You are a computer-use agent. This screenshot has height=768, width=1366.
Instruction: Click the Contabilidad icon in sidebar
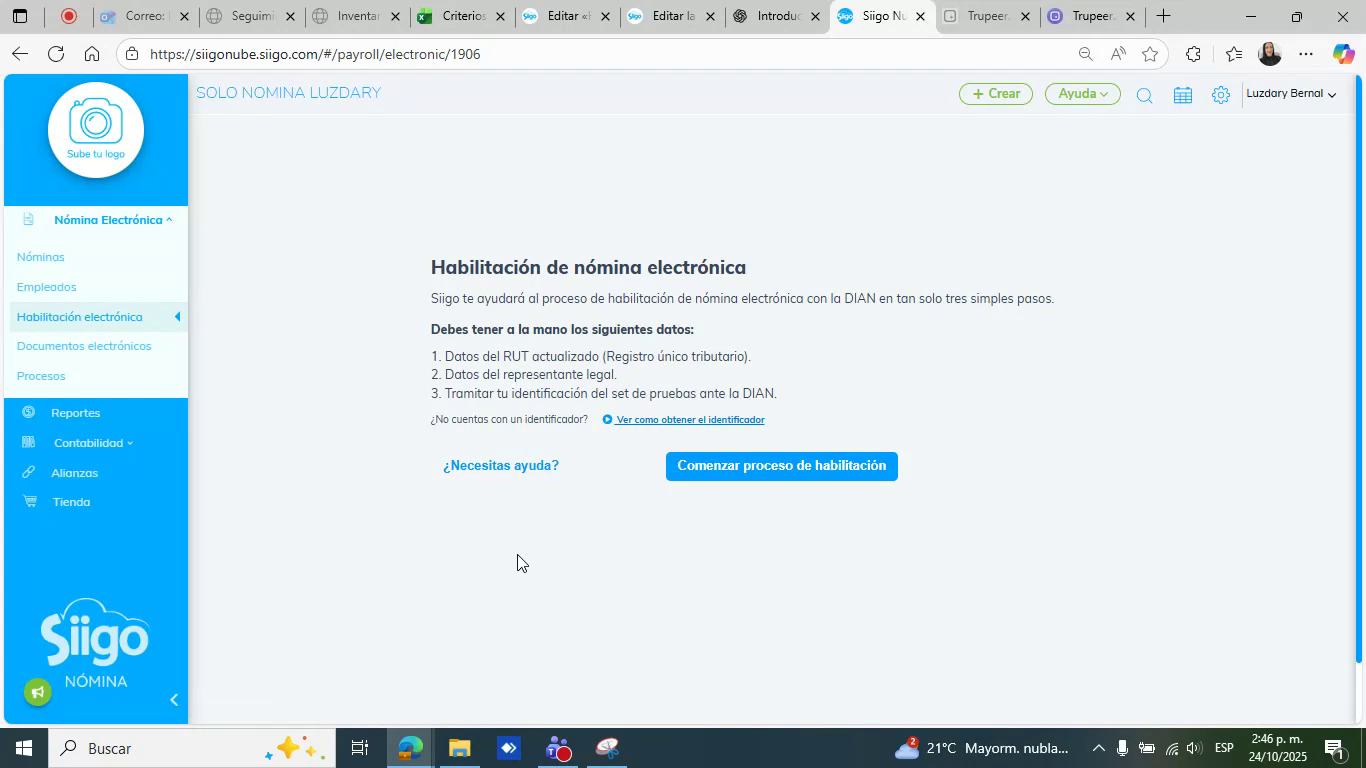pos(29,442)
